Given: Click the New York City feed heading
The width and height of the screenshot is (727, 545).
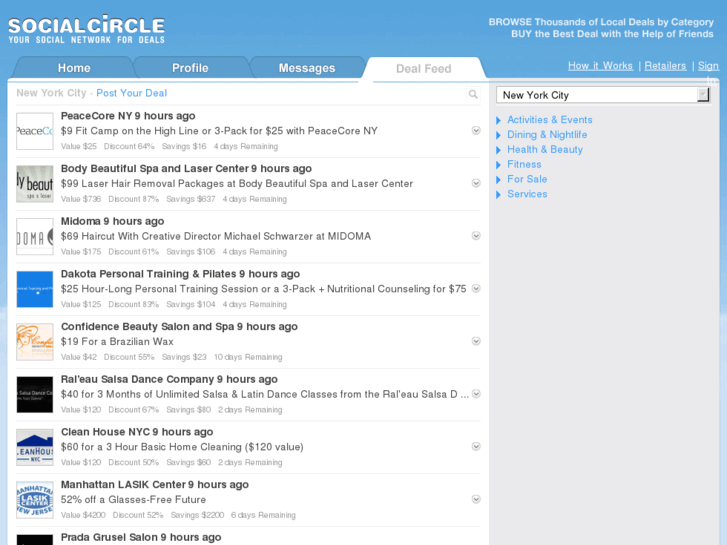Looking at the screenshot, I should point(51,93).
